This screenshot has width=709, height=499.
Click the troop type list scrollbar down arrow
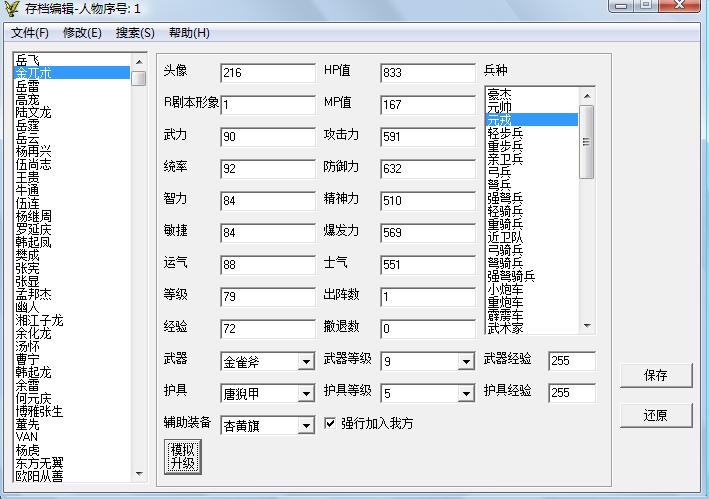coord(587,325)
